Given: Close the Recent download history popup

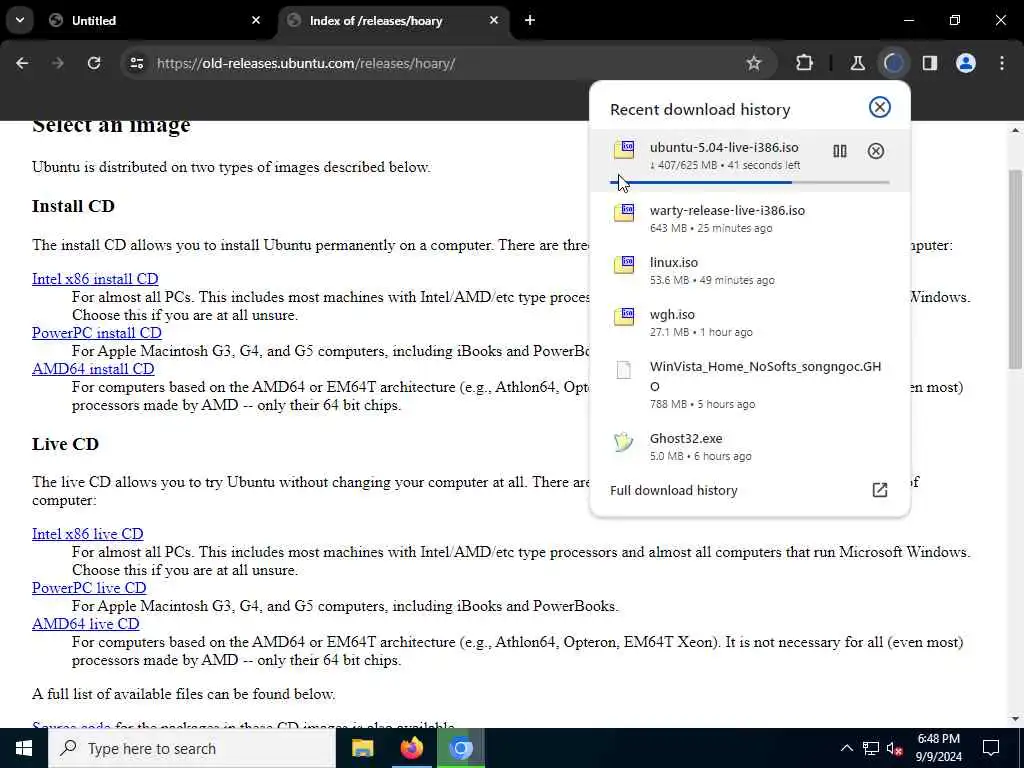Looking at the screenshot, I should [x=879, y=107].
